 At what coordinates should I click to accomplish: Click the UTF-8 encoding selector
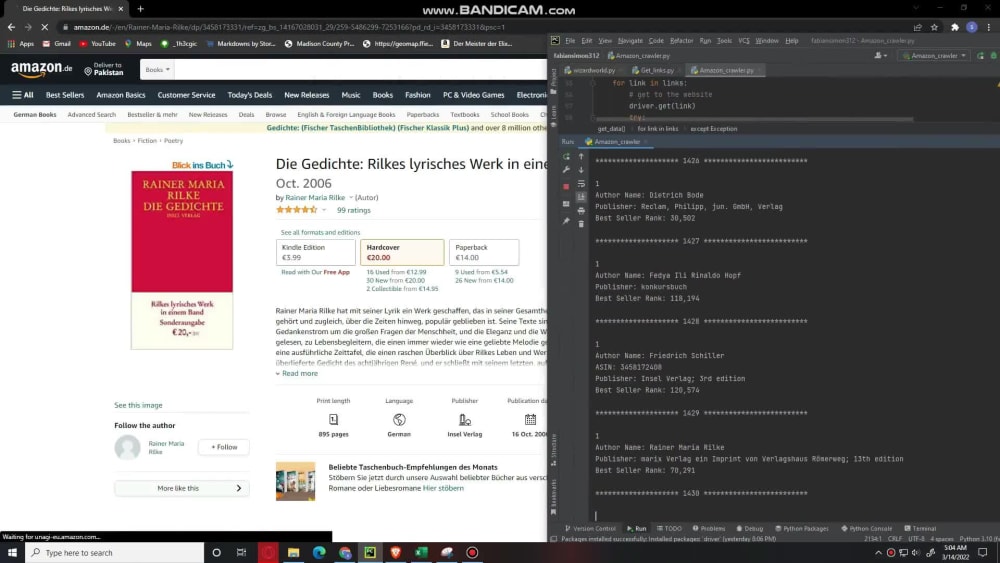pyautogui.click(x=916, y=539)
